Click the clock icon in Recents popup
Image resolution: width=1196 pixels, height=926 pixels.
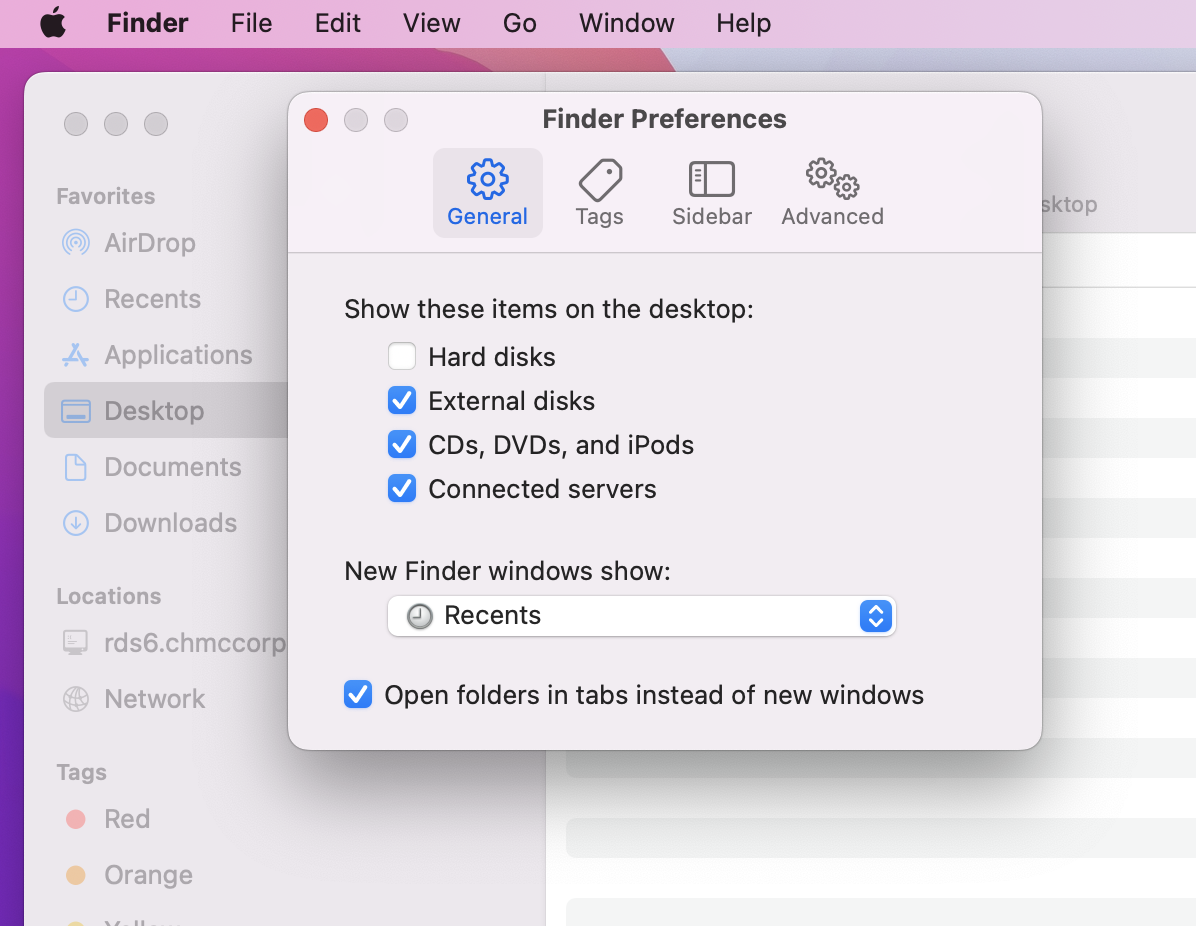(420, 616)
